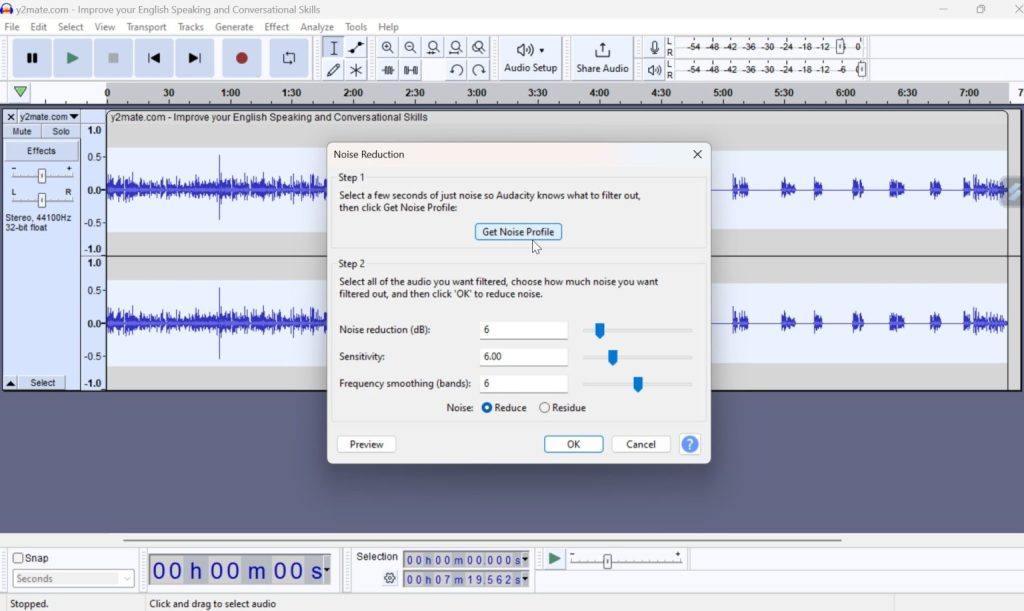Mute the y2mate.com track

22,130
